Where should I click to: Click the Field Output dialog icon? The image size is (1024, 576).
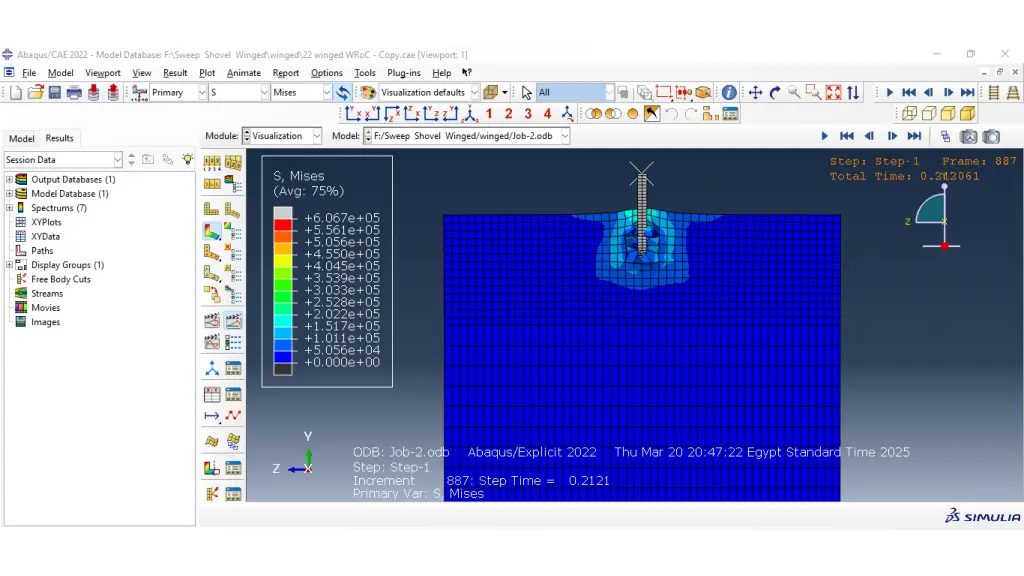point(139,93)
